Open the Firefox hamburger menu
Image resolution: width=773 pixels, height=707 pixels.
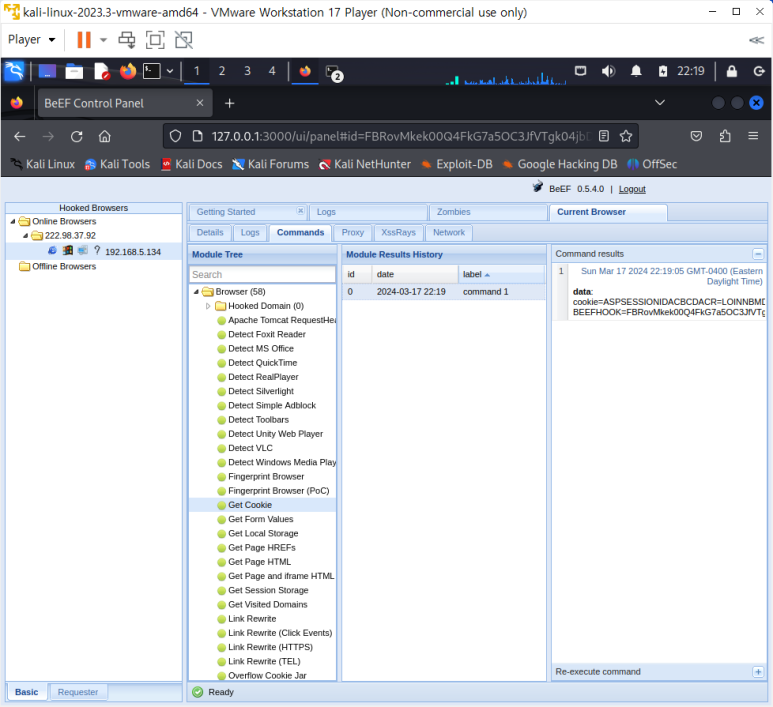pos(753,136)
